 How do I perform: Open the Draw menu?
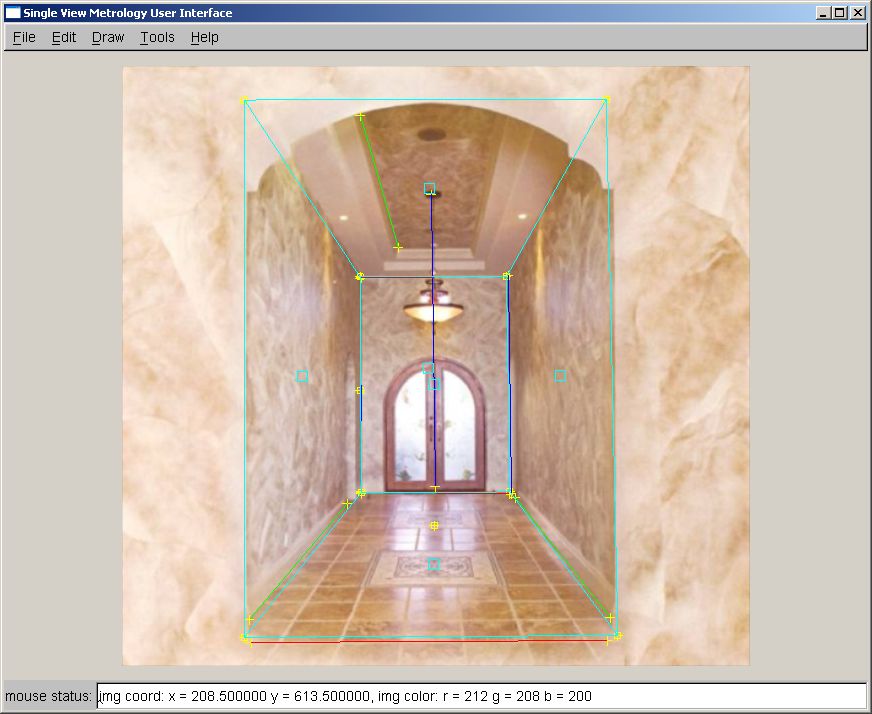point(107,37)
